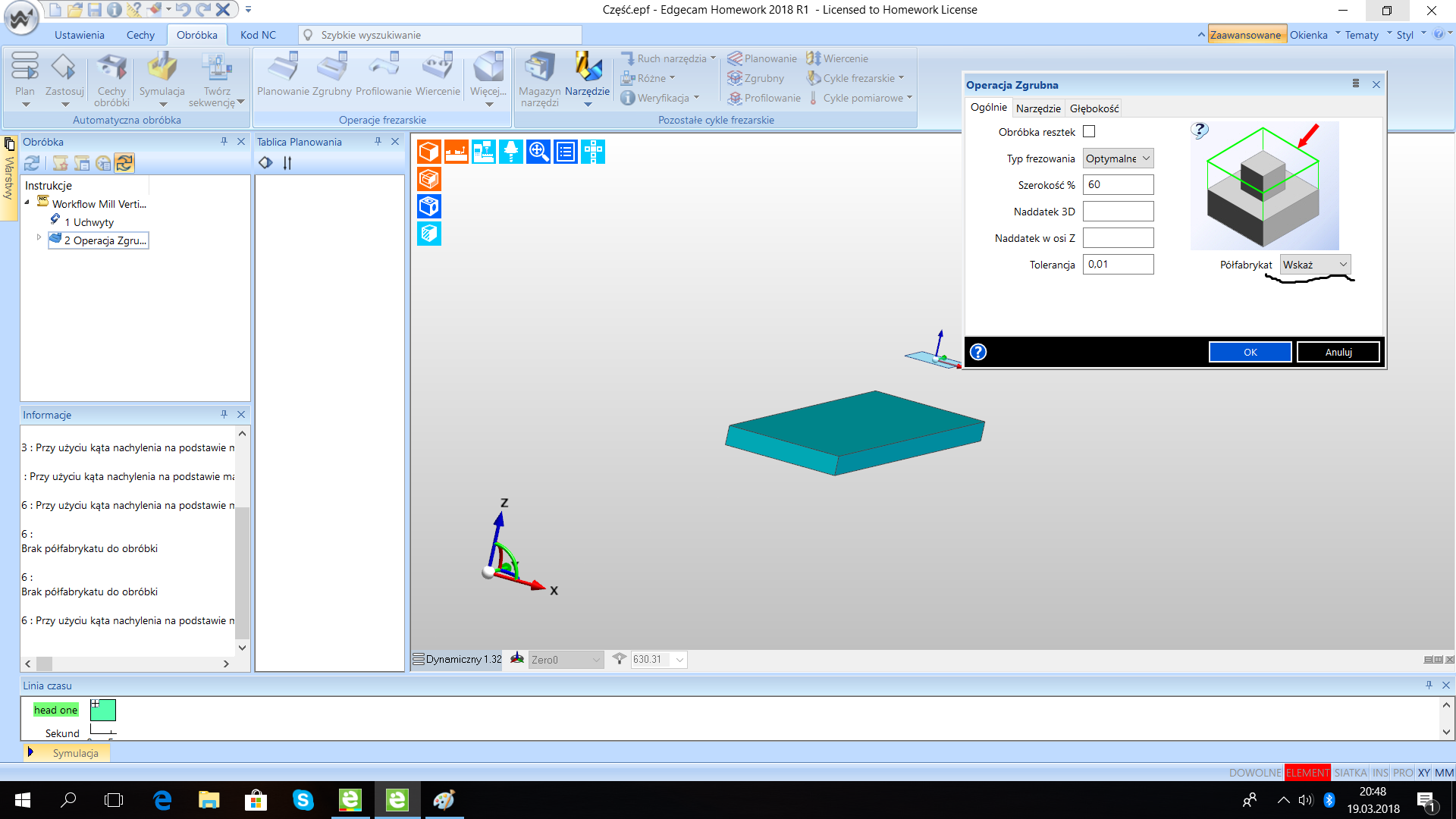The image size is (1456, 819).
Task: Click the diamond icon in Tablica Planowania toolbar
Action: tap(265, 163)
